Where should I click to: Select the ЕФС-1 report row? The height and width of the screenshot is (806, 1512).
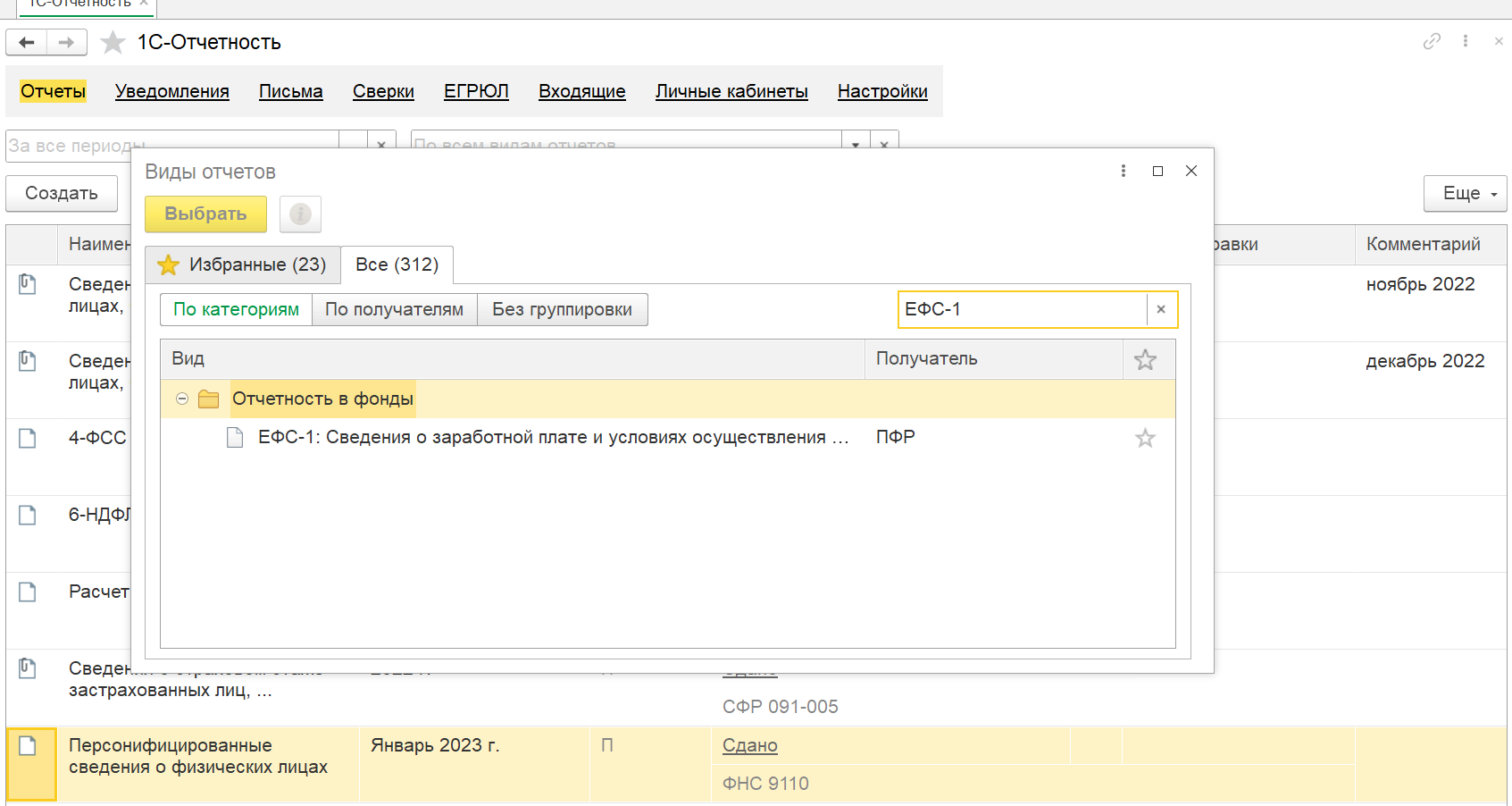point(552,438)
